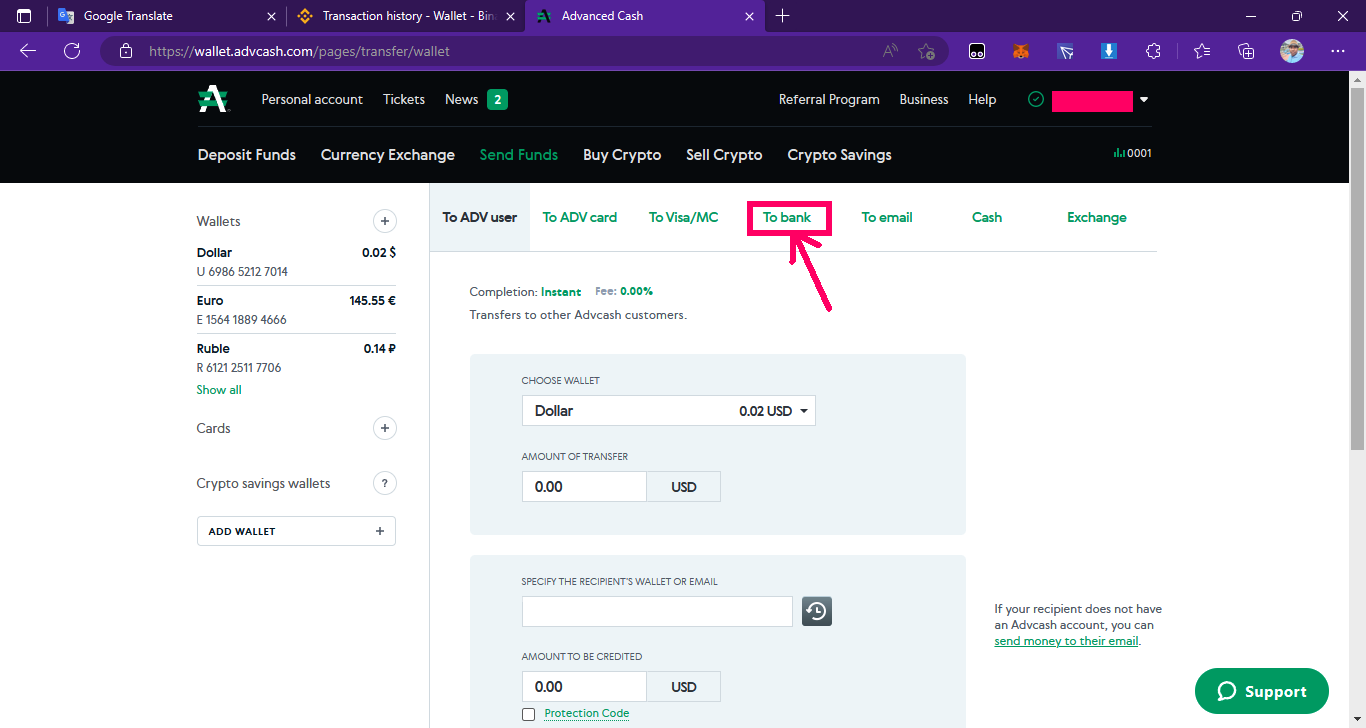Focus the recipient wallet or email field
1366x728 pixels.
tap(657, 611)
